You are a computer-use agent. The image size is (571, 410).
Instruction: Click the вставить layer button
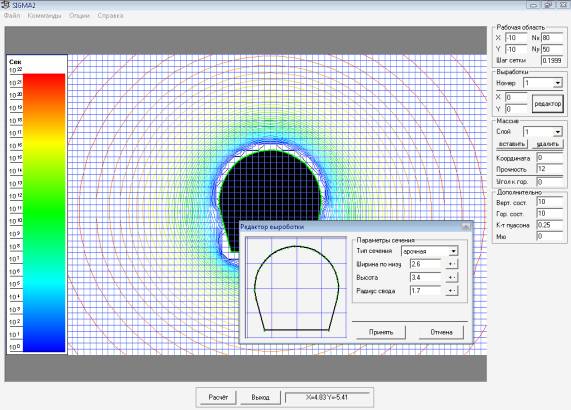coord(512,144)
